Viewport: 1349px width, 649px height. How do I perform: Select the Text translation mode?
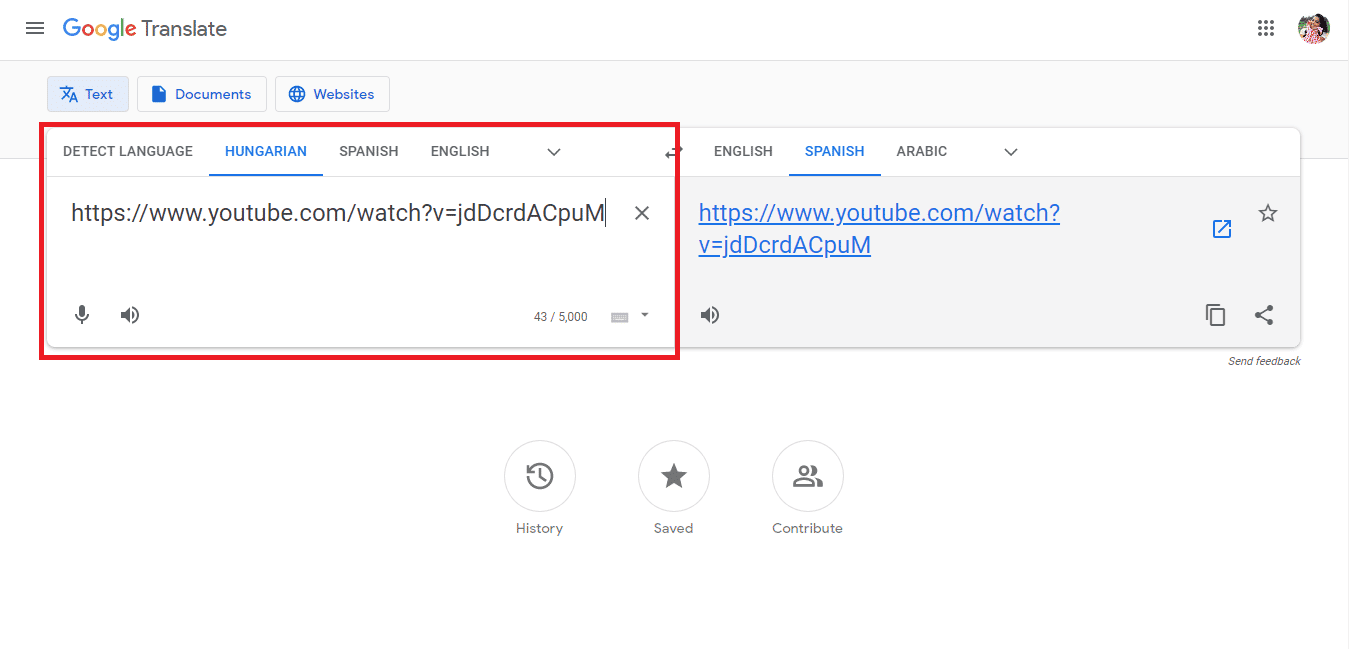(88, 94)
